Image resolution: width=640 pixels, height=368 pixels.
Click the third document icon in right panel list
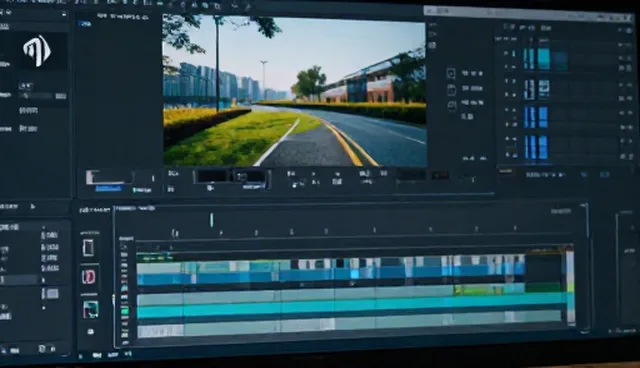(452, 106)
